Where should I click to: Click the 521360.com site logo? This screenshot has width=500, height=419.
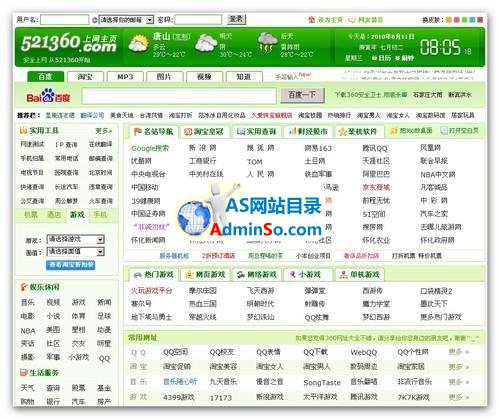pyautogui.click(x=69, y=45)
